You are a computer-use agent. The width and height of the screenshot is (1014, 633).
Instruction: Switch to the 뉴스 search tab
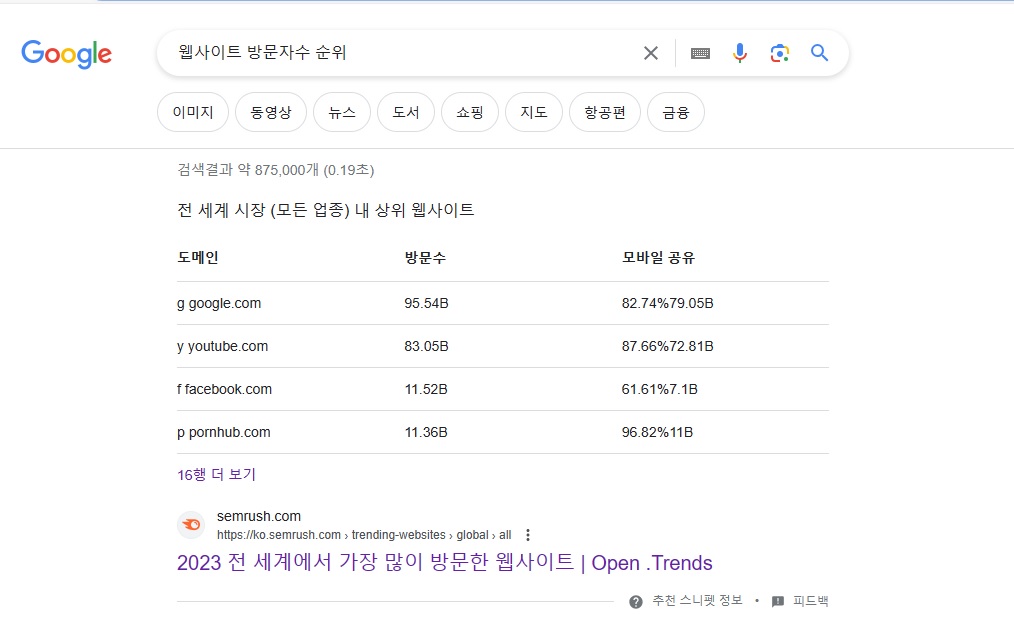[341, 112]
